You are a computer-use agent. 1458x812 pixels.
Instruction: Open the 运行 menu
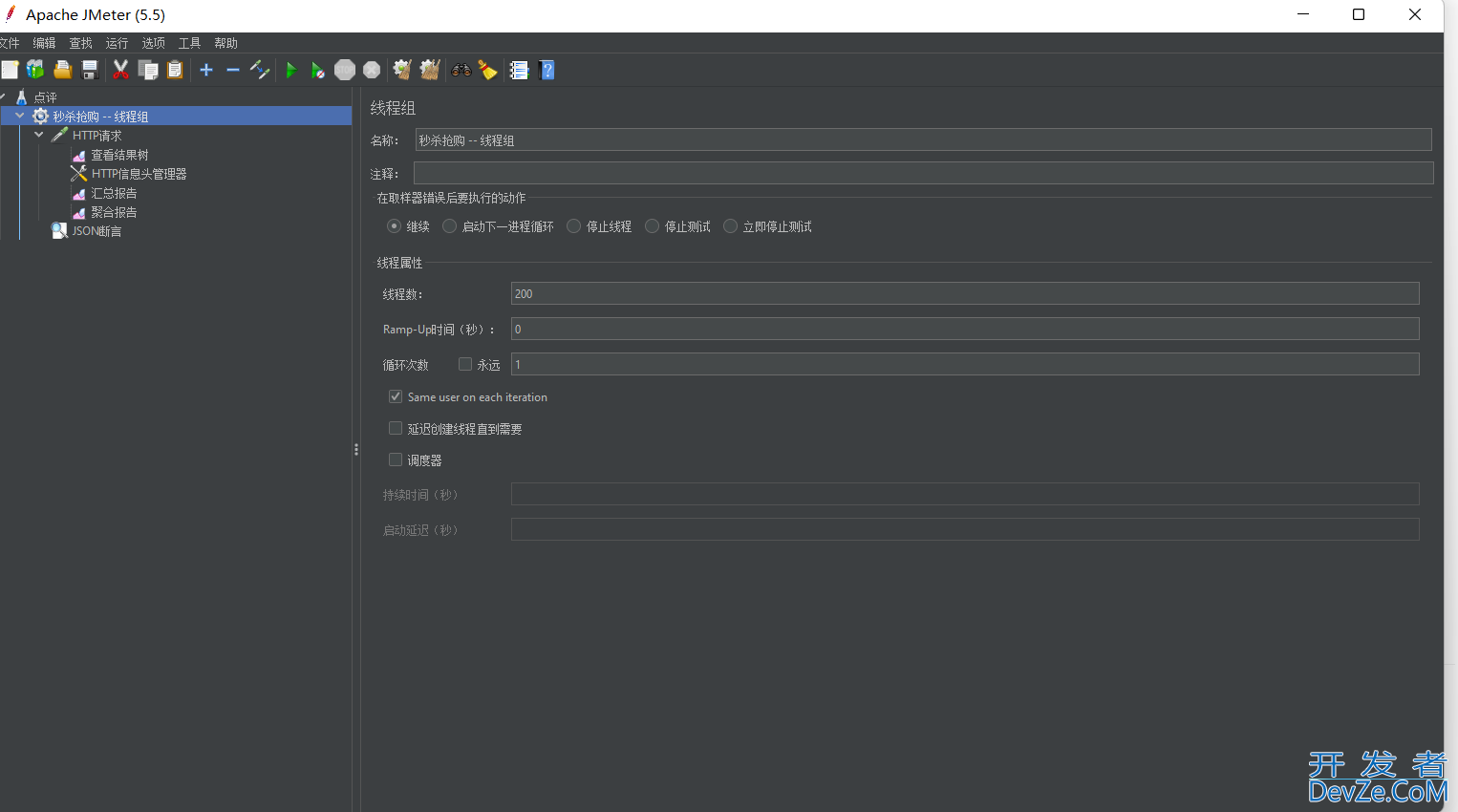tap(117, 43)
